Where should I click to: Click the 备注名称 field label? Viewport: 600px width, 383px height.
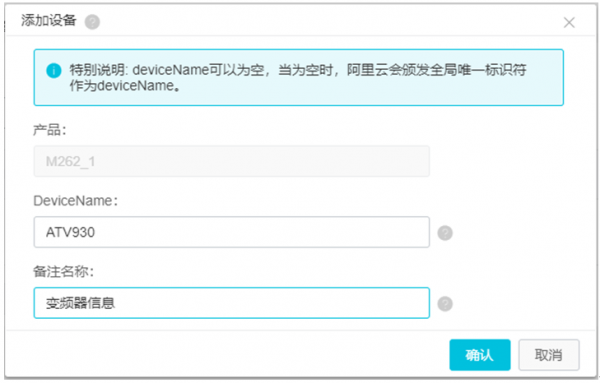point(64,272)
